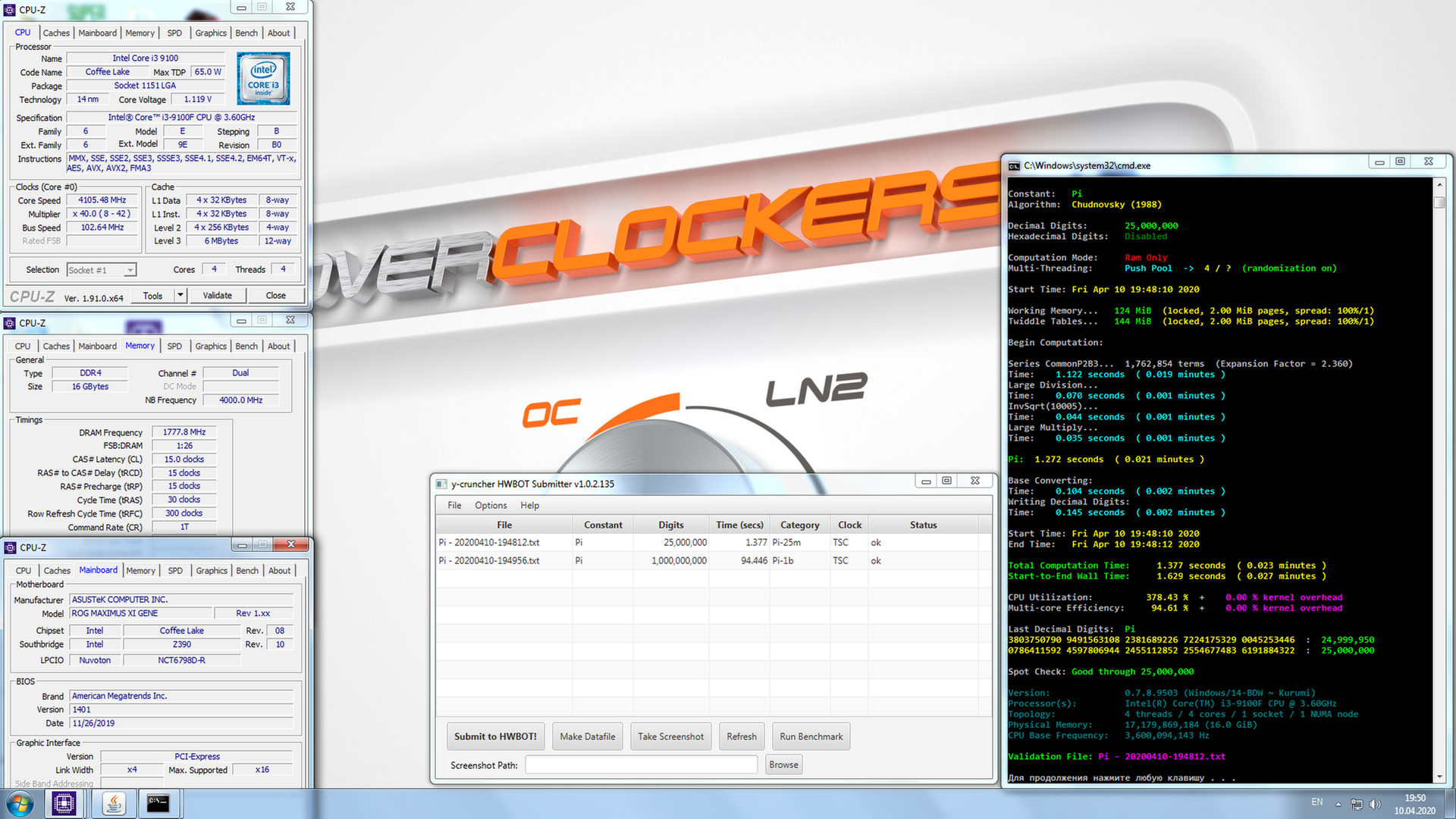Click Make Datafile button

pyautogui.click(x=588, y=736)
